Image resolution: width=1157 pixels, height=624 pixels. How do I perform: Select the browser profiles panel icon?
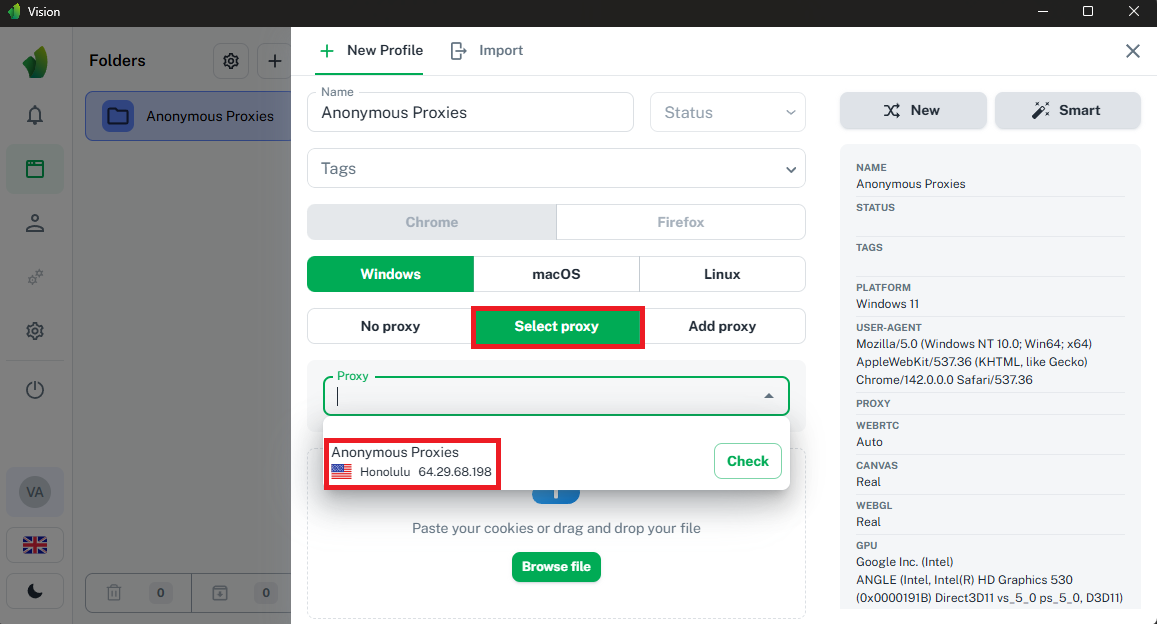34,168
